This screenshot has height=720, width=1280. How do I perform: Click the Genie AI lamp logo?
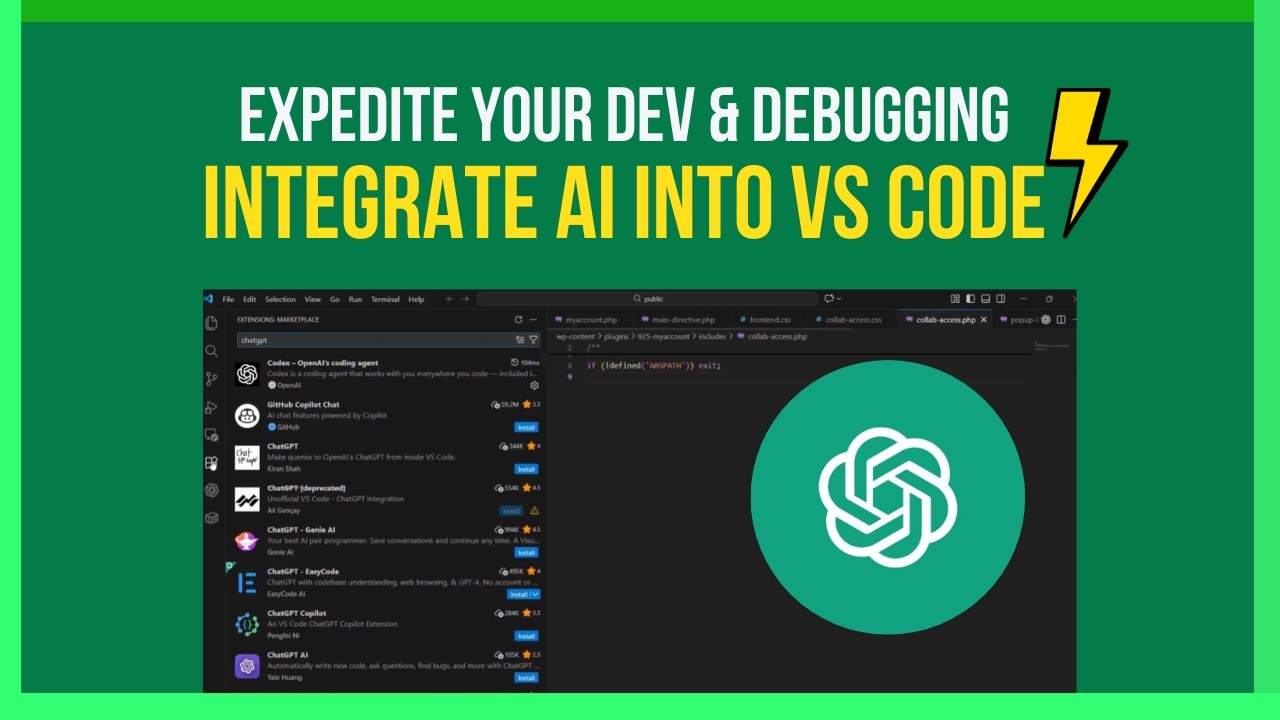click(247, 541)
